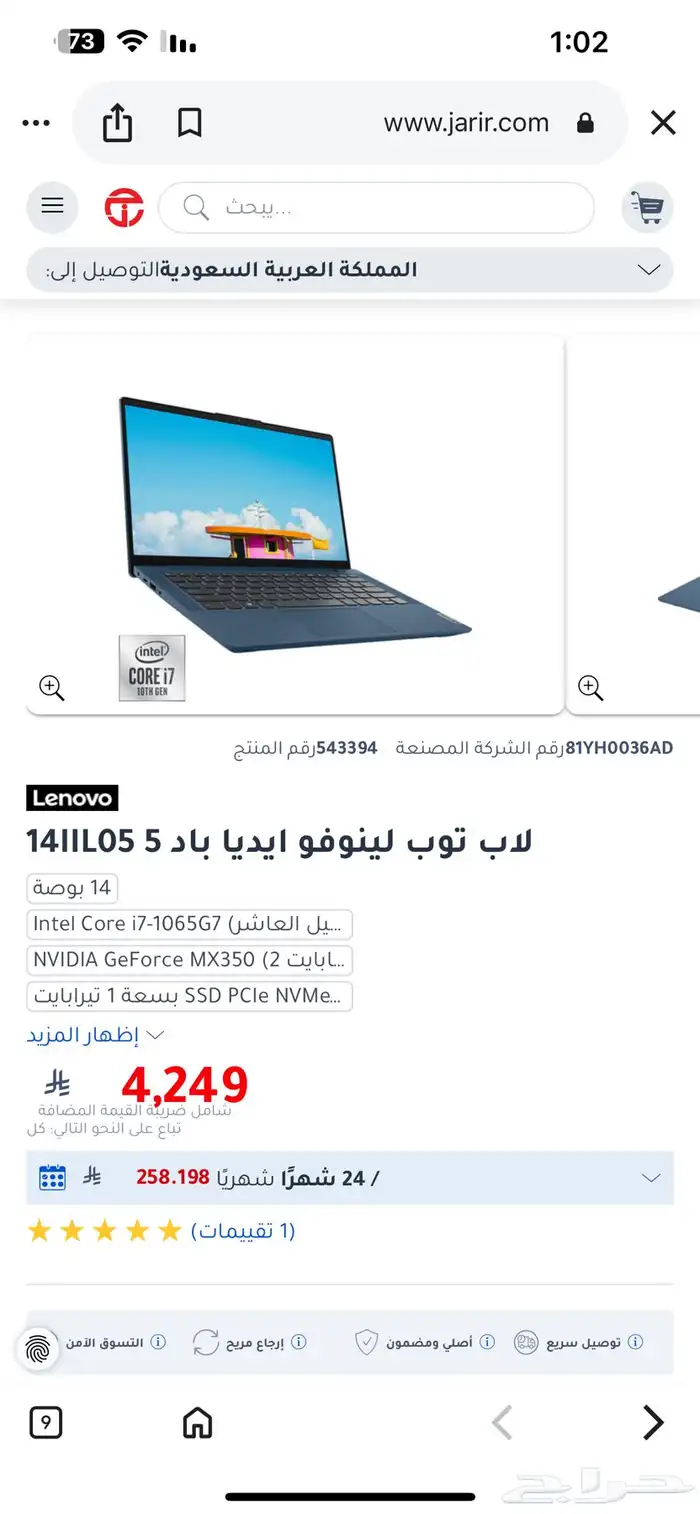This screenshot has height=1514, width=700.
Task: Bookmark this page with the bookmark icon
Action: point(189,123)
